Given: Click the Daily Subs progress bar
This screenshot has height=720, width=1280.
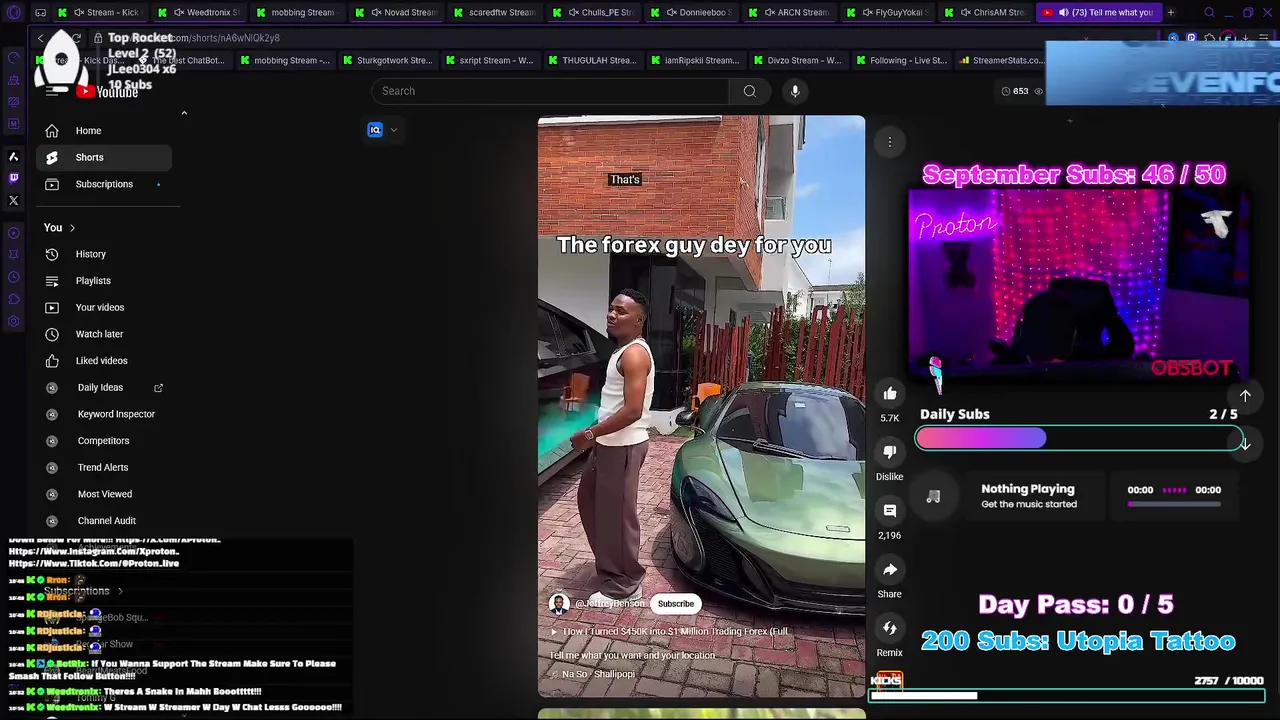Looking at the screenshot, I should (x=1079, y=439).
